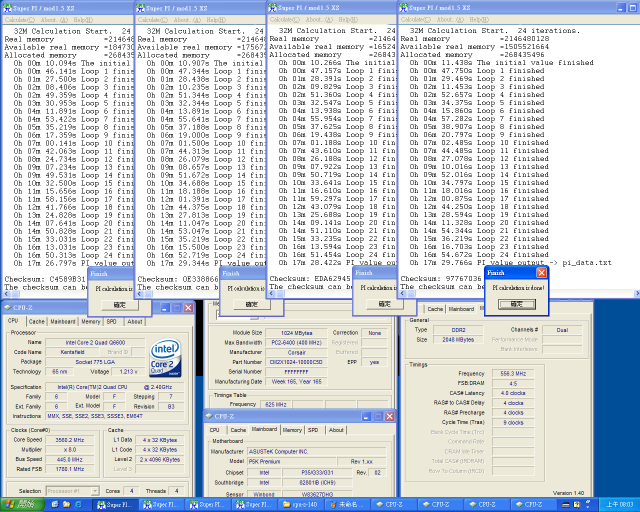Click CPU-Z title bar icon in the CPU tab window
640x512 pixels.
(7, 307)
